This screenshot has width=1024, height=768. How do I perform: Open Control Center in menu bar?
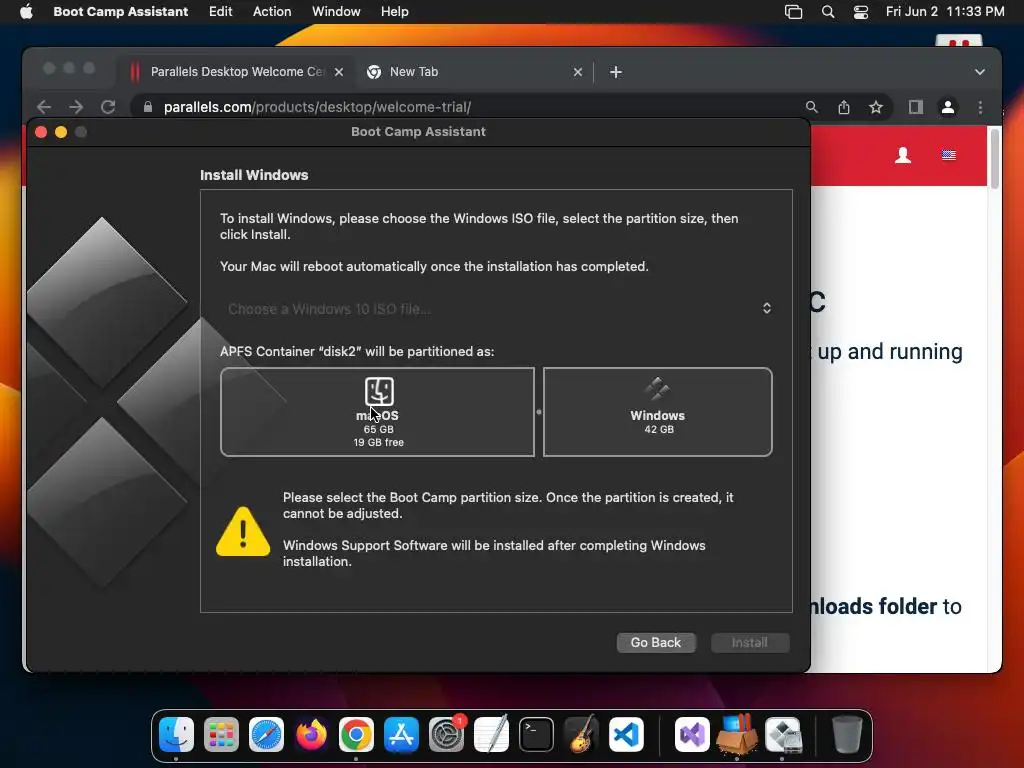click(x=861, y=12)
